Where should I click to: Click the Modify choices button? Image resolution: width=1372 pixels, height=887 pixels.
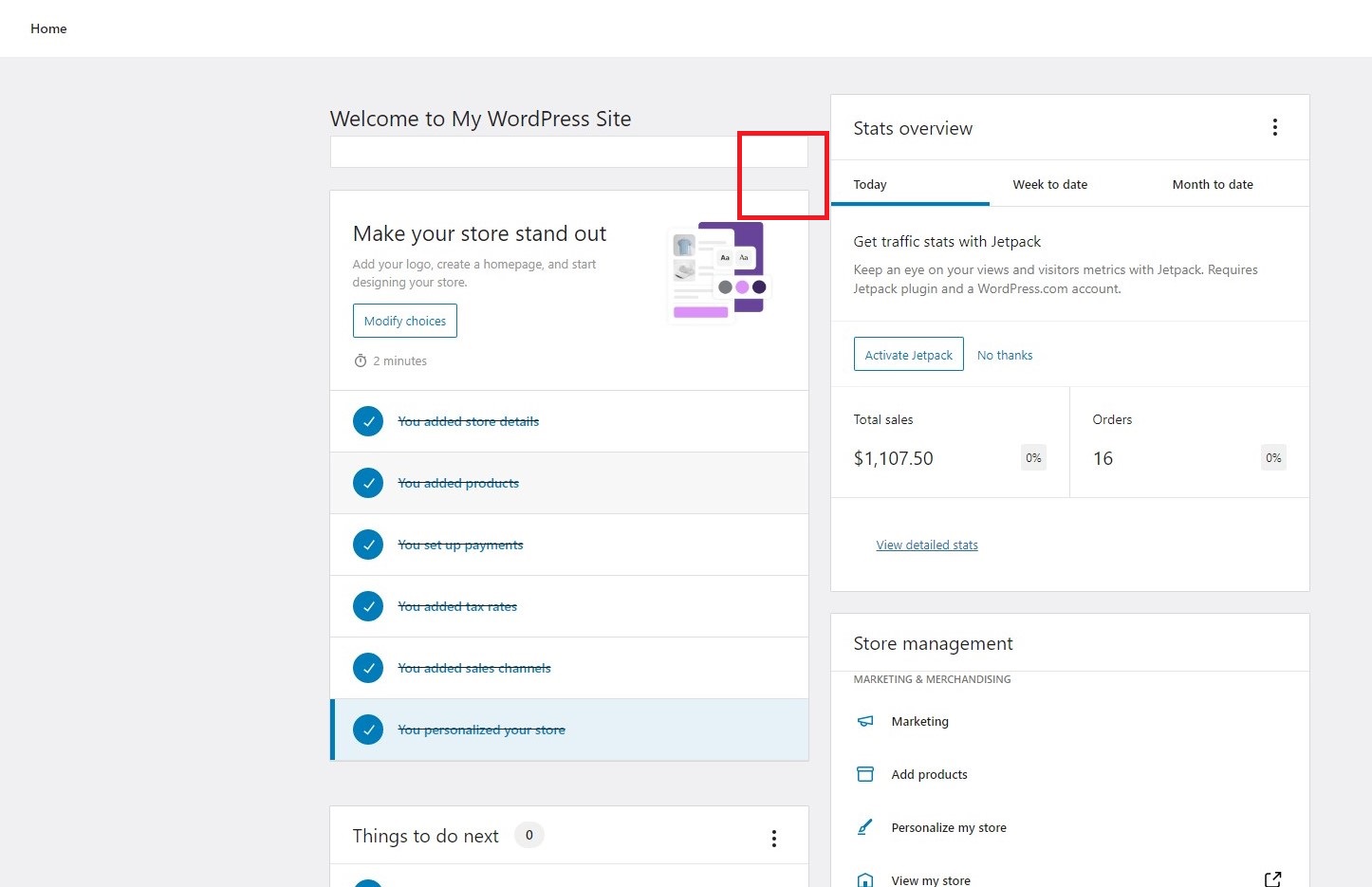pos(405,321)
